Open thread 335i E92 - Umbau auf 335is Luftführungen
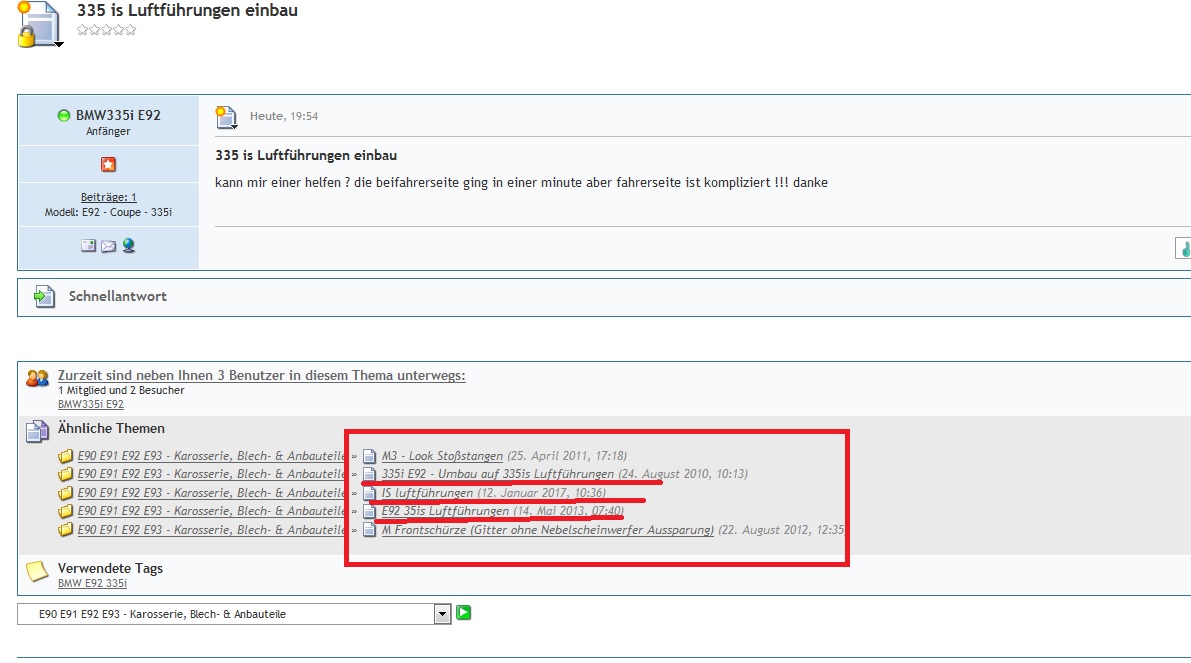Screen dimensions: 1191x663 coord(498,474)
